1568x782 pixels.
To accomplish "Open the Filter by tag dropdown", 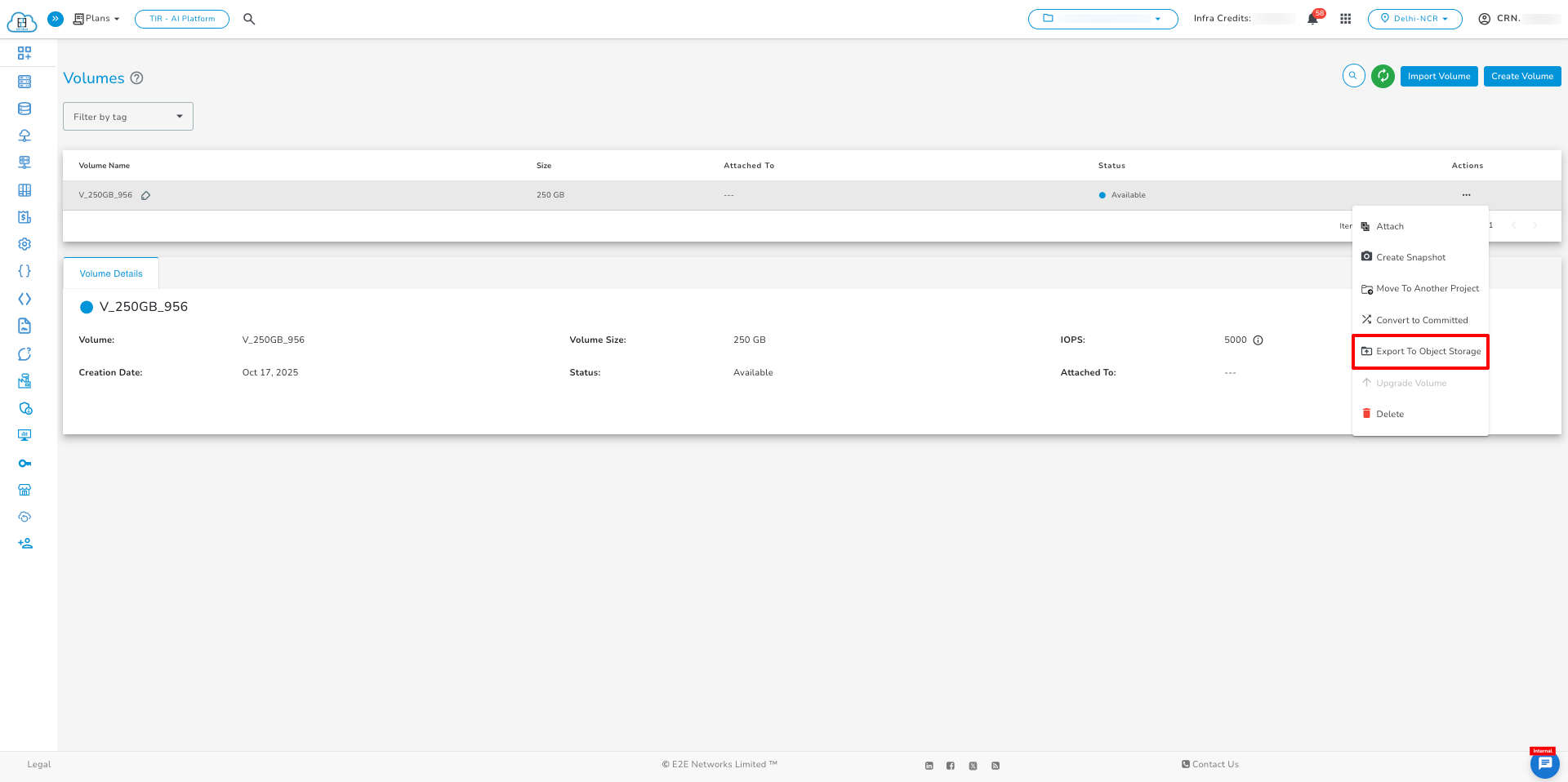I will 128,117.
